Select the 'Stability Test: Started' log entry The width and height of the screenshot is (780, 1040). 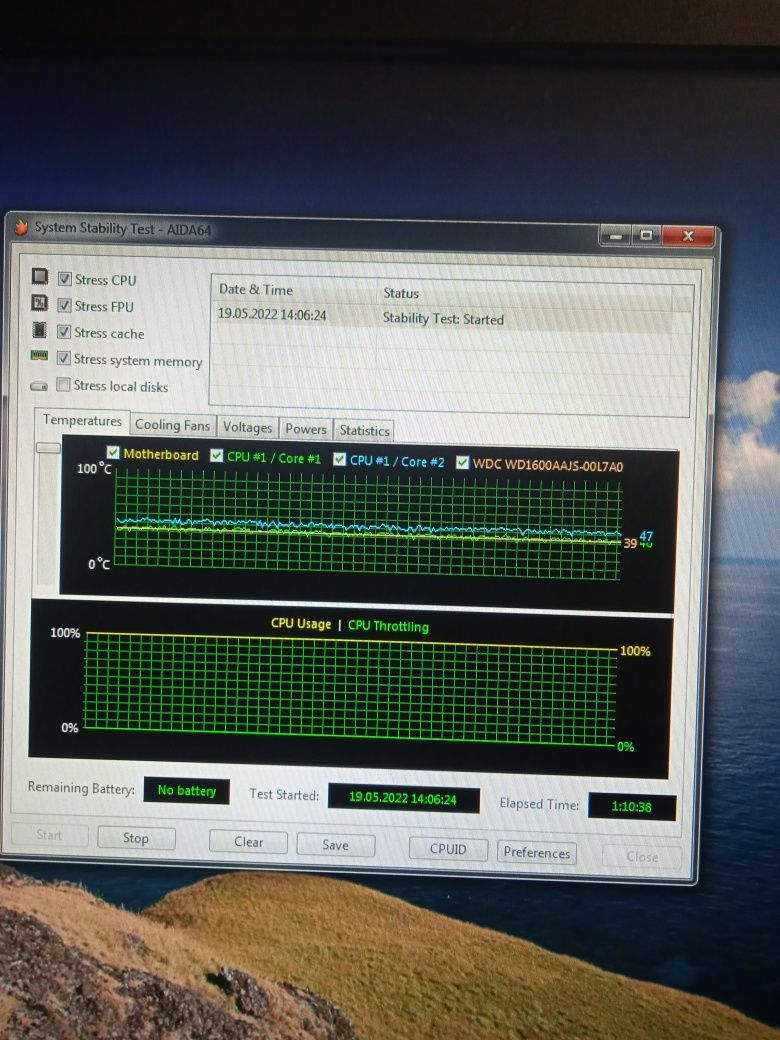(443, 318)
